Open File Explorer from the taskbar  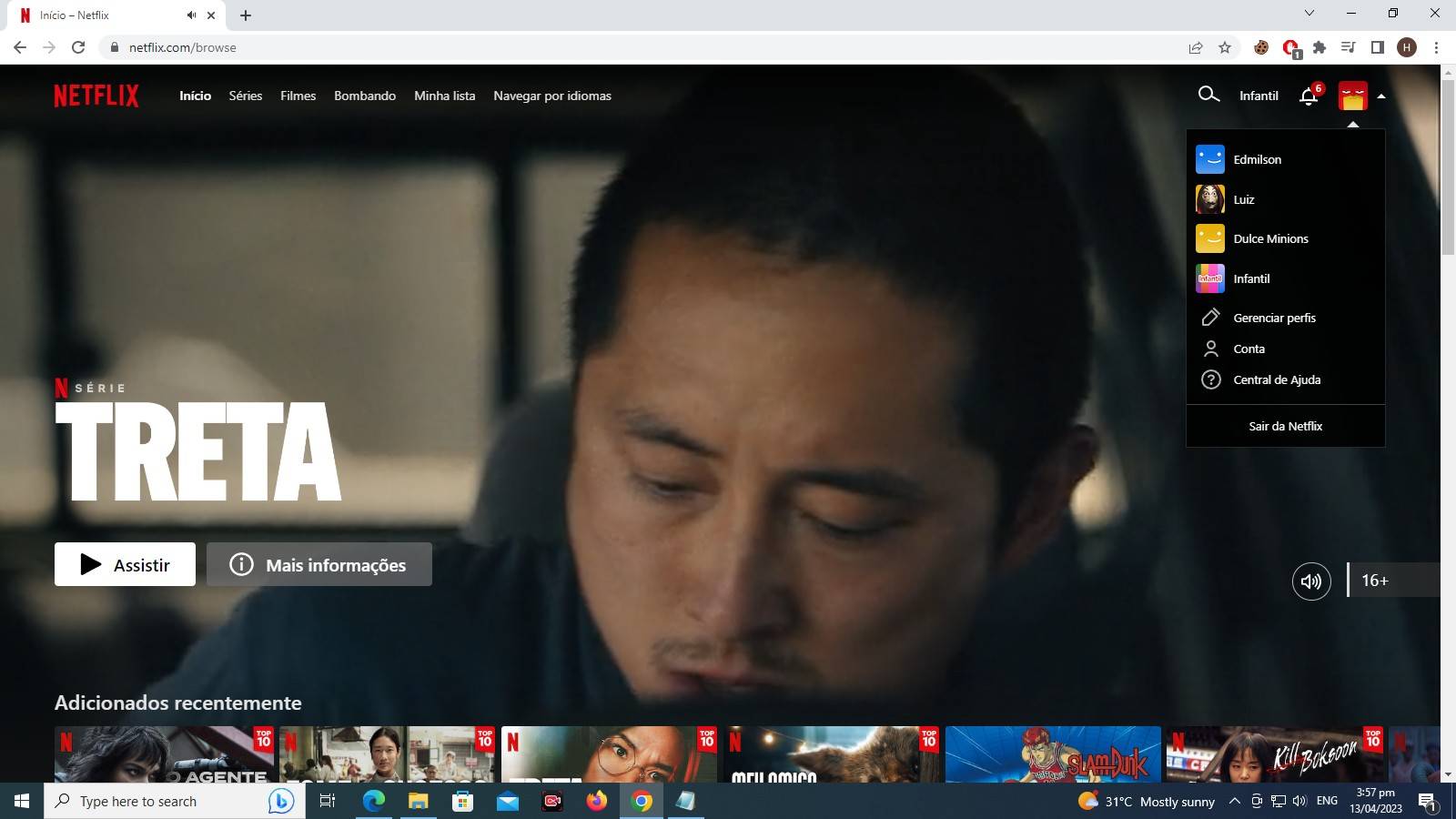[419, 801]
